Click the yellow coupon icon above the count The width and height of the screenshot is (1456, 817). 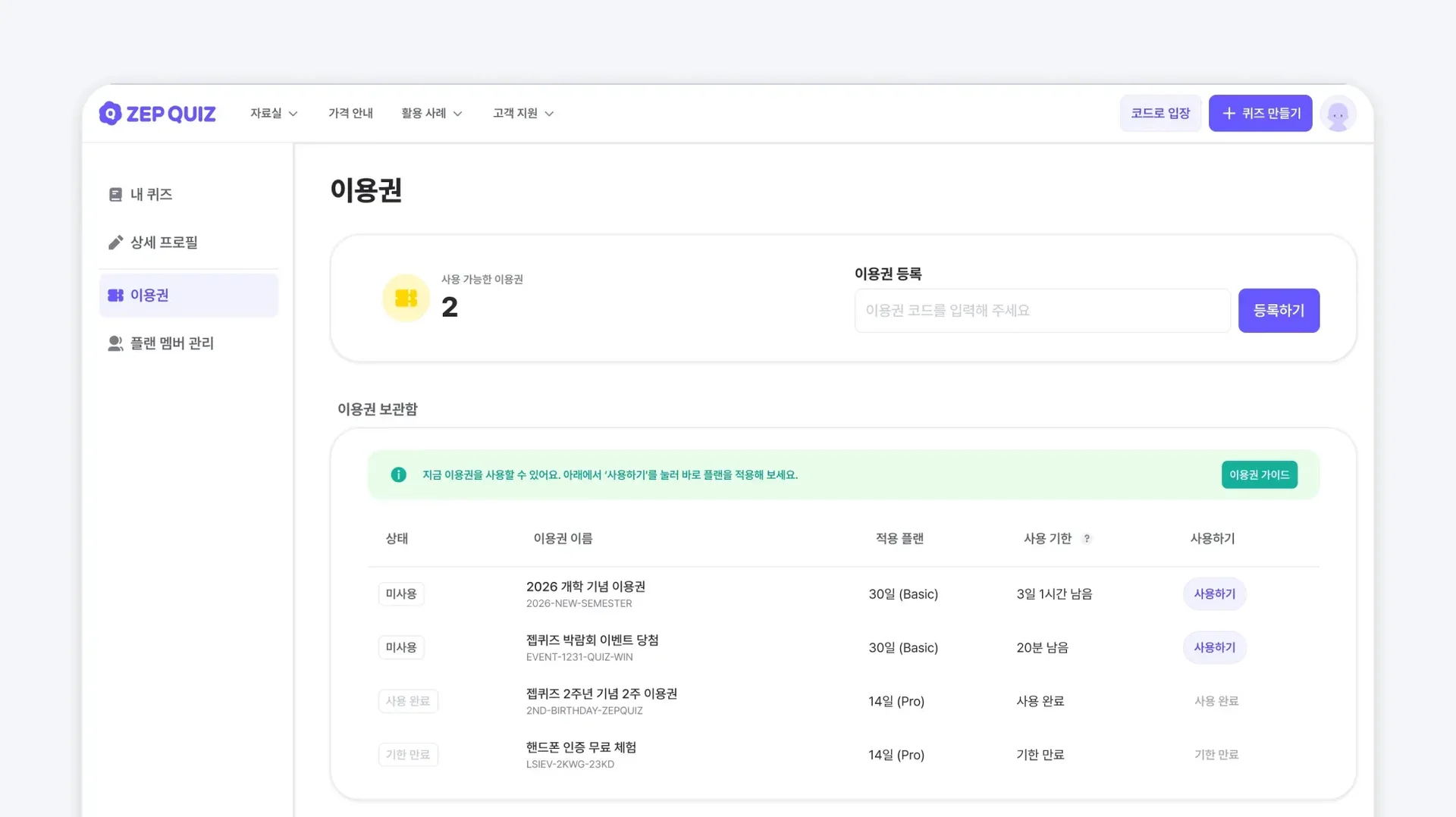tap(406, 298)
